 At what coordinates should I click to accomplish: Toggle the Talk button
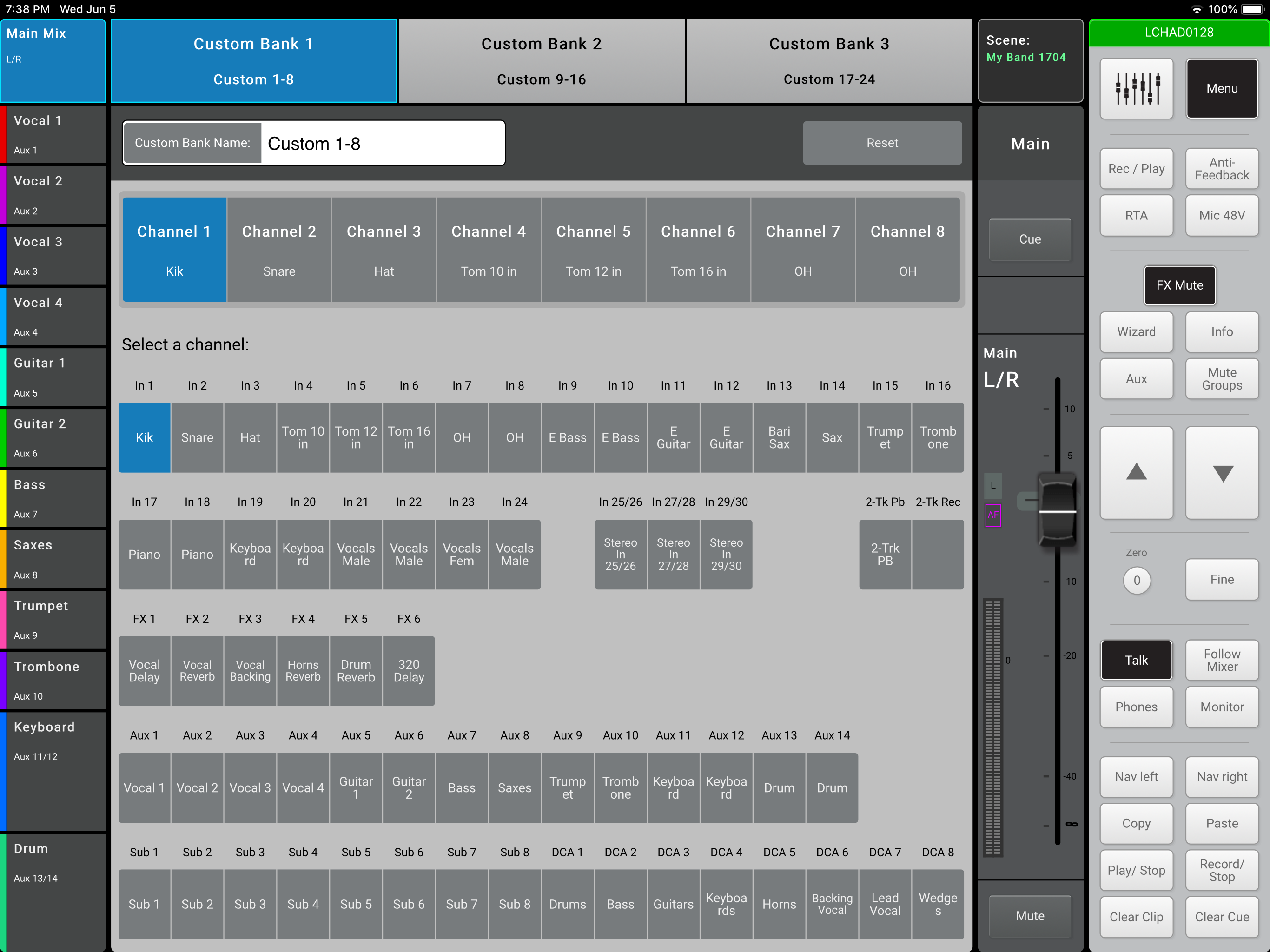click(1136, 661)
